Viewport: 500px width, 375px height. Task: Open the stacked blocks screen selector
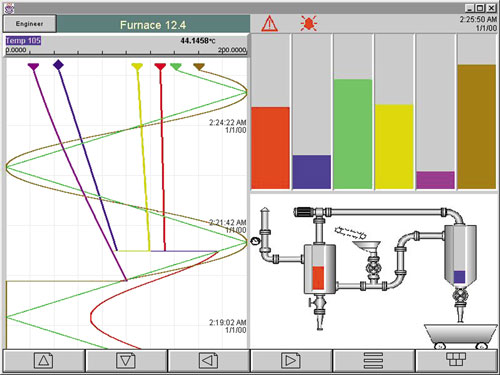456,361
